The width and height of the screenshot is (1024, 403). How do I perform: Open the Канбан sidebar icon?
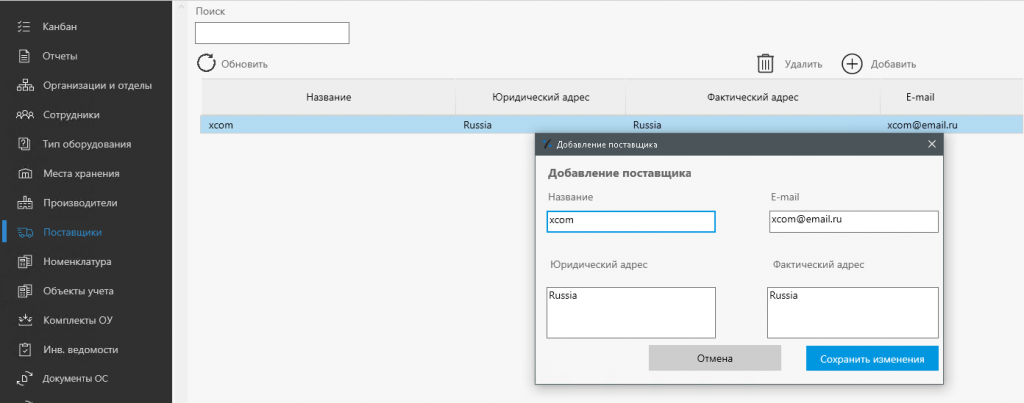point(24,27)
